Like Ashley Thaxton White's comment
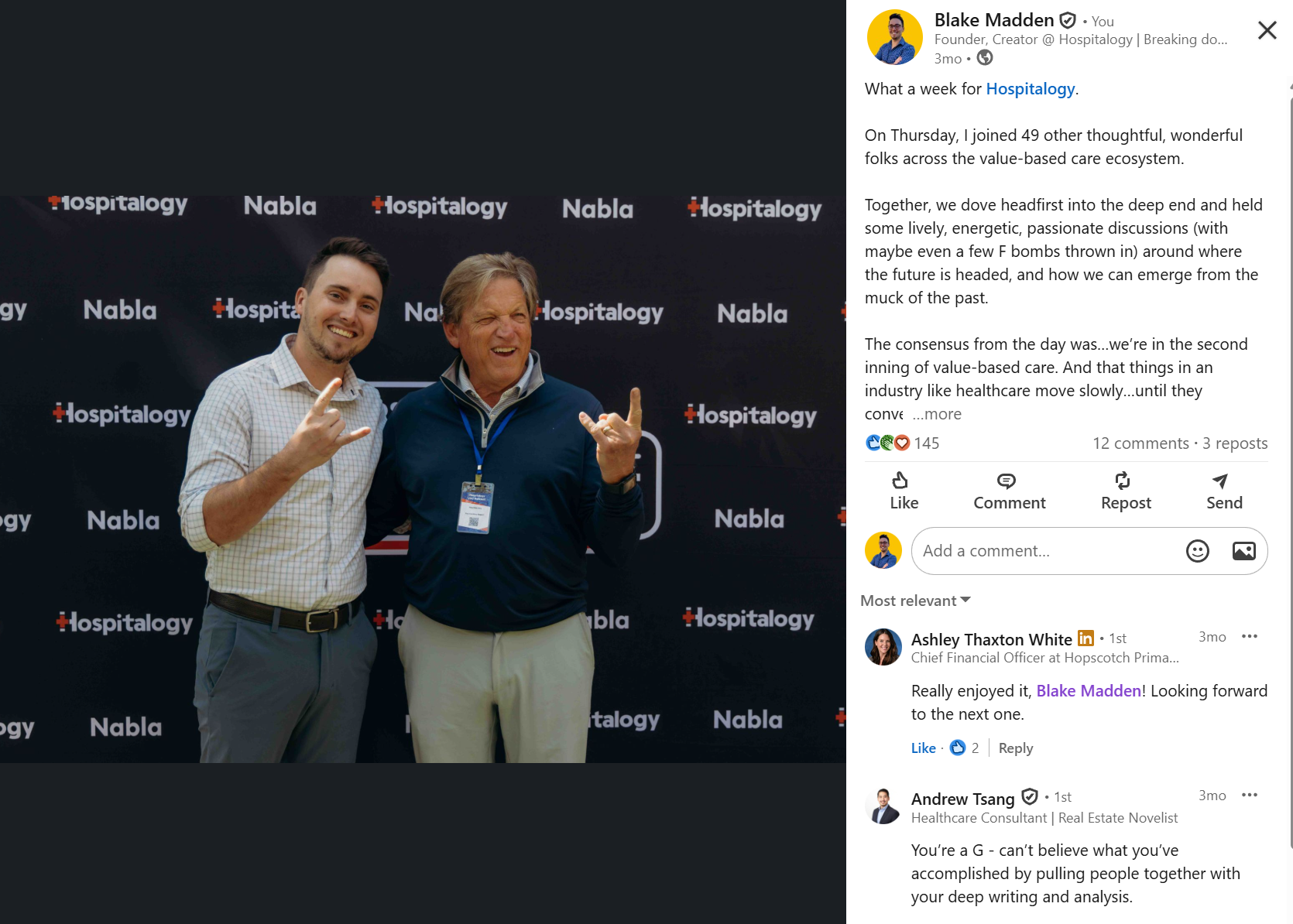 point(923,748)
